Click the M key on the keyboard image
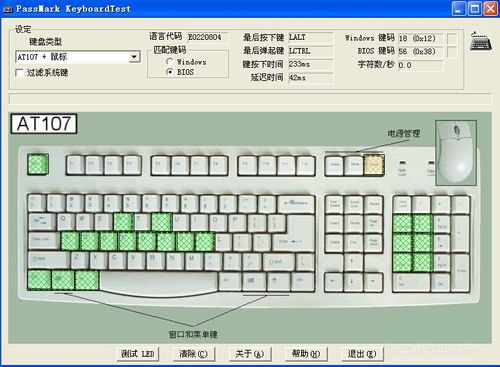 [x=194, y=260]
